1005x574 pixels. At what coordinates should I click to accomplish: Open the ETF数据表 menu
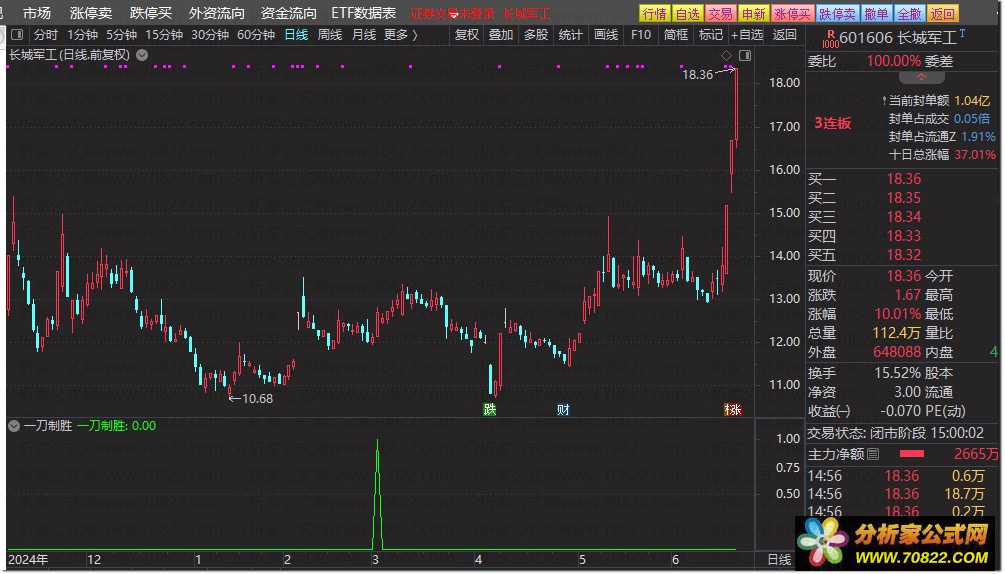363,13
